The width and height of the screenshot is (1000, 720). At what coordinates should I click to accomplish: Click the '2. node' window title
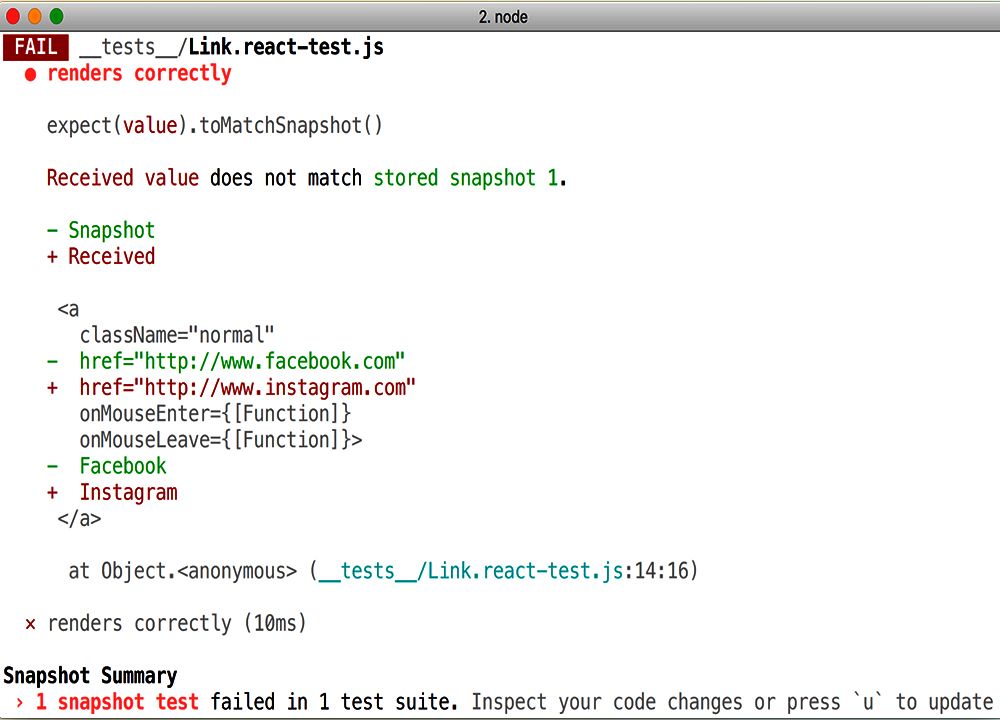[x=503, y=17]
